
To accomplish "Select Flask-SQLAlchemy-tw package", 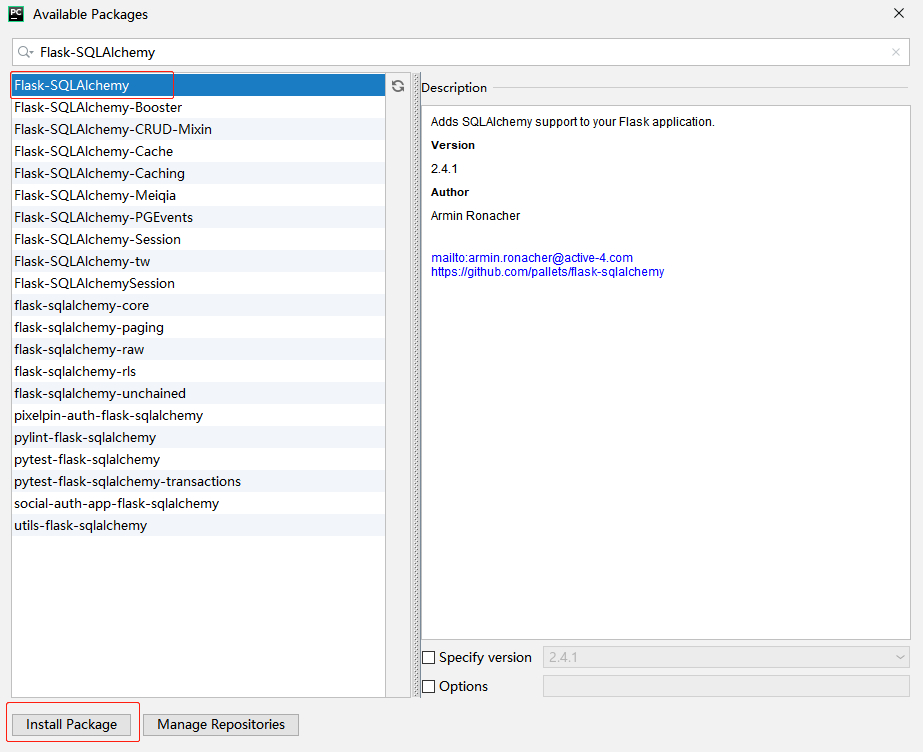I will [x=198, y=261].
